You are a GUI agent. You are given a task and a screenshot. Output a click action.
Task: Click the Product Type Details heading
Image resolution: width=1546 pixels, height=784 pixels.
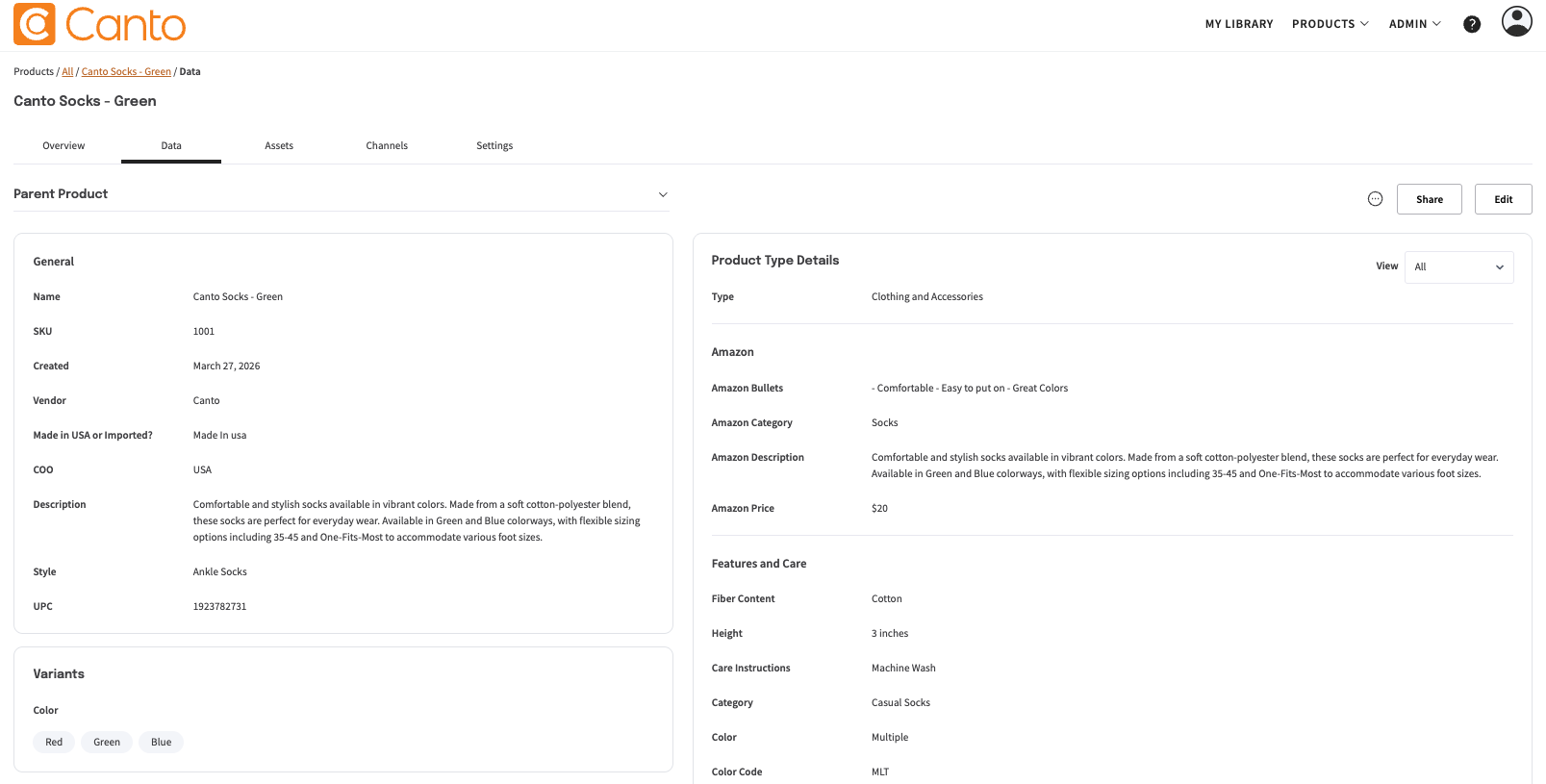(775, 261)
